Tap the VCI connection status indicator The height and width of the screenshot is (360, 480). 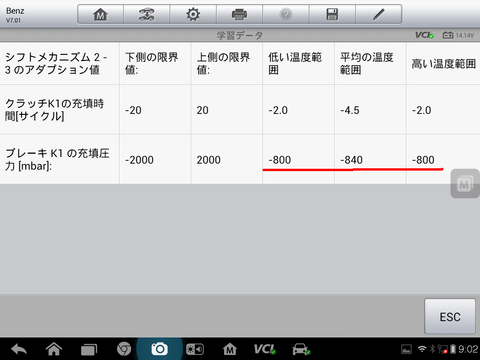click(x=424, y=35)
